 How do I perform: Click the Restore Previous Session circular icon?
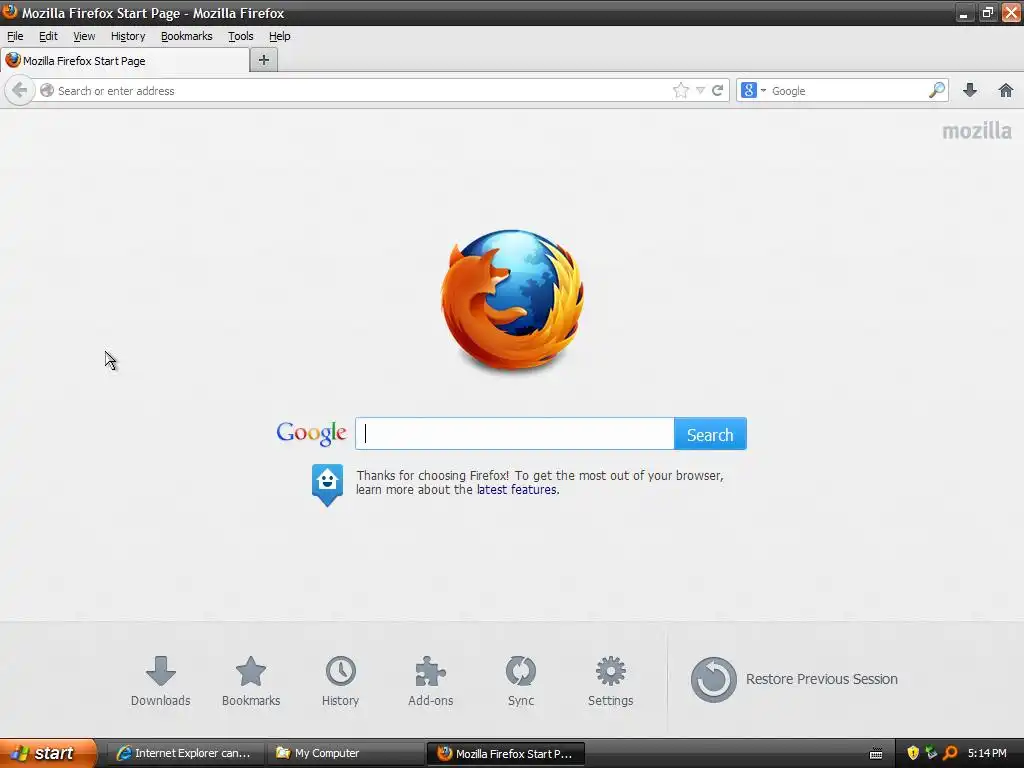coord(713,679)
